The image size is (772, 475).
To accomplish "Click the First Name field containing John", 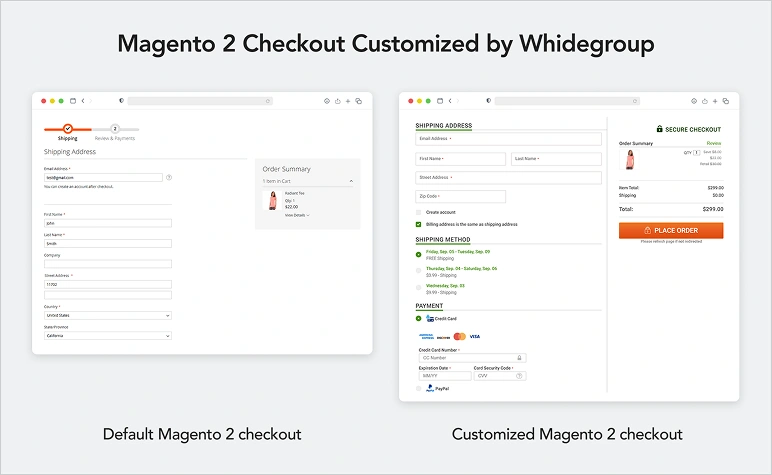I will 108,223.
